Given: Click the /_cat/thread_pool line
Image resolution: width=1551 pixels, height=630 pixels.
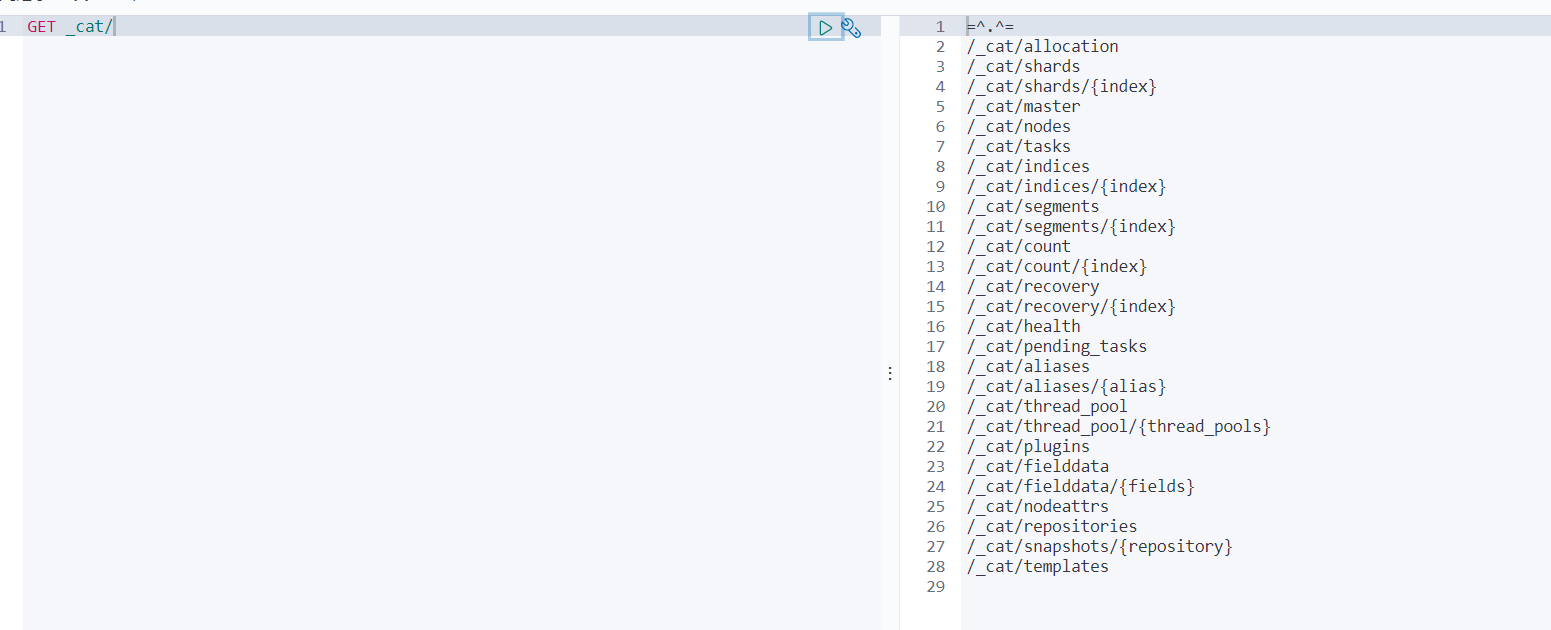Looking at the screenshot, I should (x=1047, y=407).
